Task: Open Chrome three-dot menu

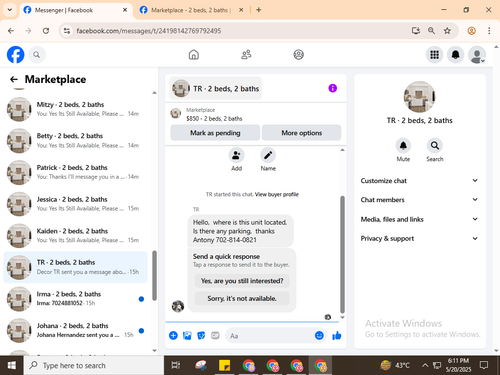Action: 489,31
